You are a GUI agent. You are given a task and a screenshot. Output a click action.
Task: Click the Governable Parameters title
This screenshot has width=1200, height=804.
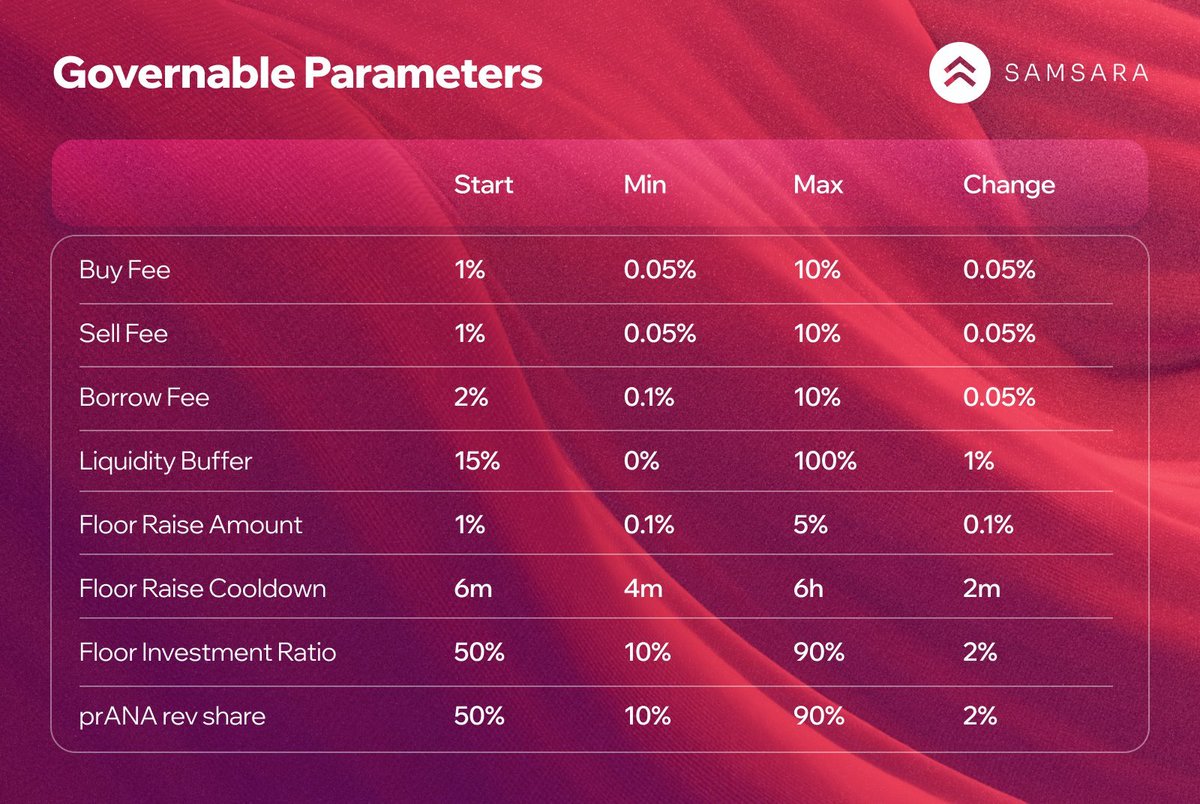297,73
